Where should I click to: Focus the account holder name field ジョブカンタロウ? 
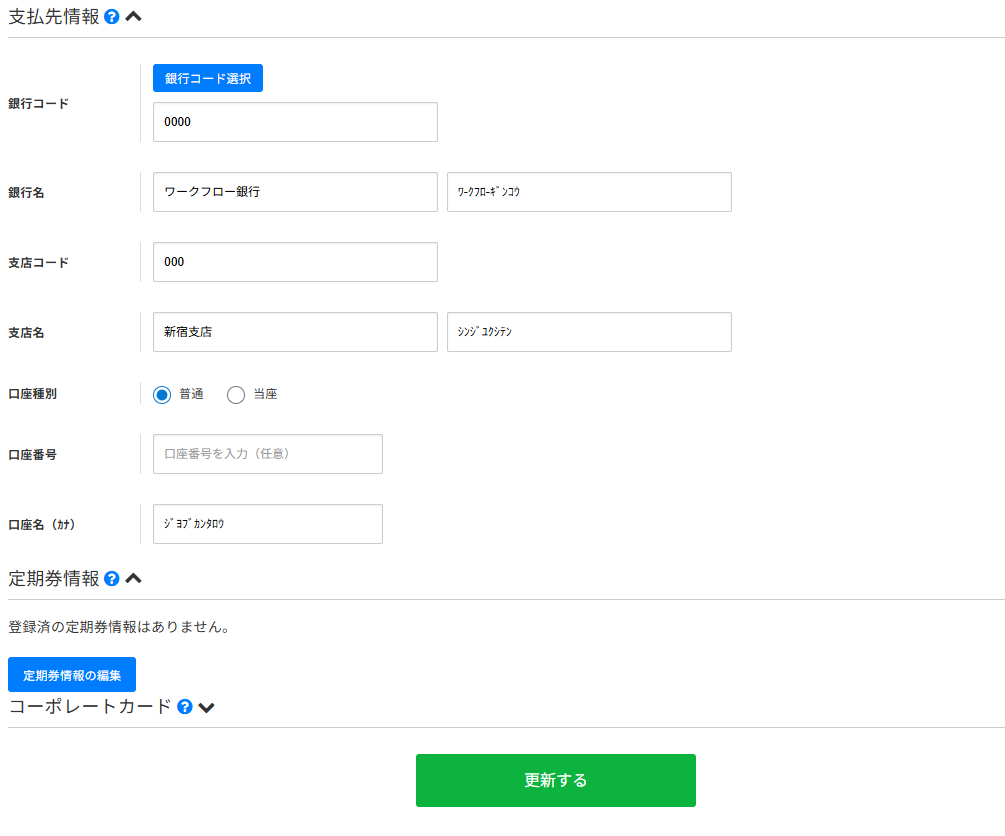(267, 524)
